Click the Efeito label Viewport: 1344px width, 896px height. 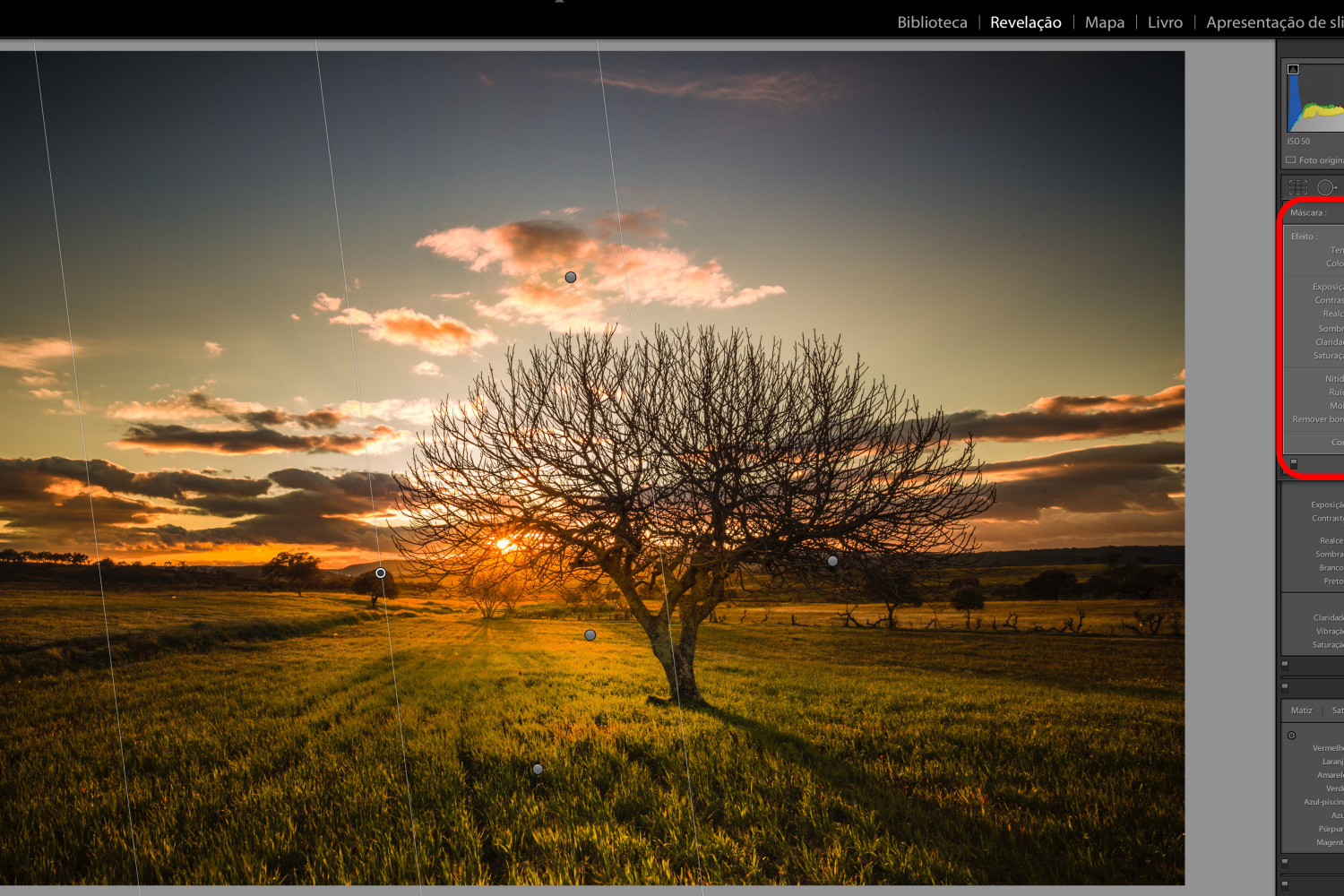(x=1304, y=237)
